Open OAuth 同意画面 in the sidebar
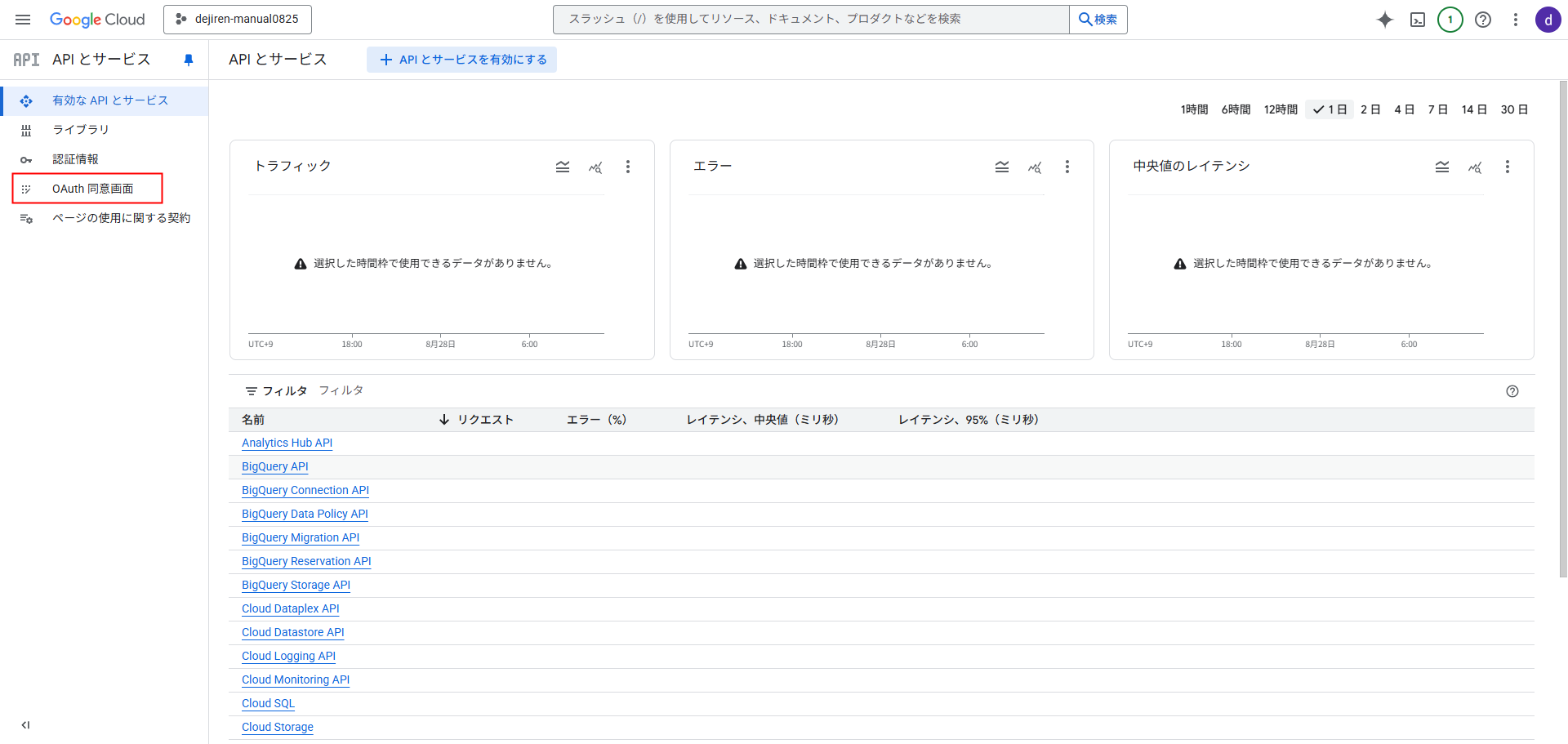The height and width of the screenshot is (744, 1568). pos(92,189)
